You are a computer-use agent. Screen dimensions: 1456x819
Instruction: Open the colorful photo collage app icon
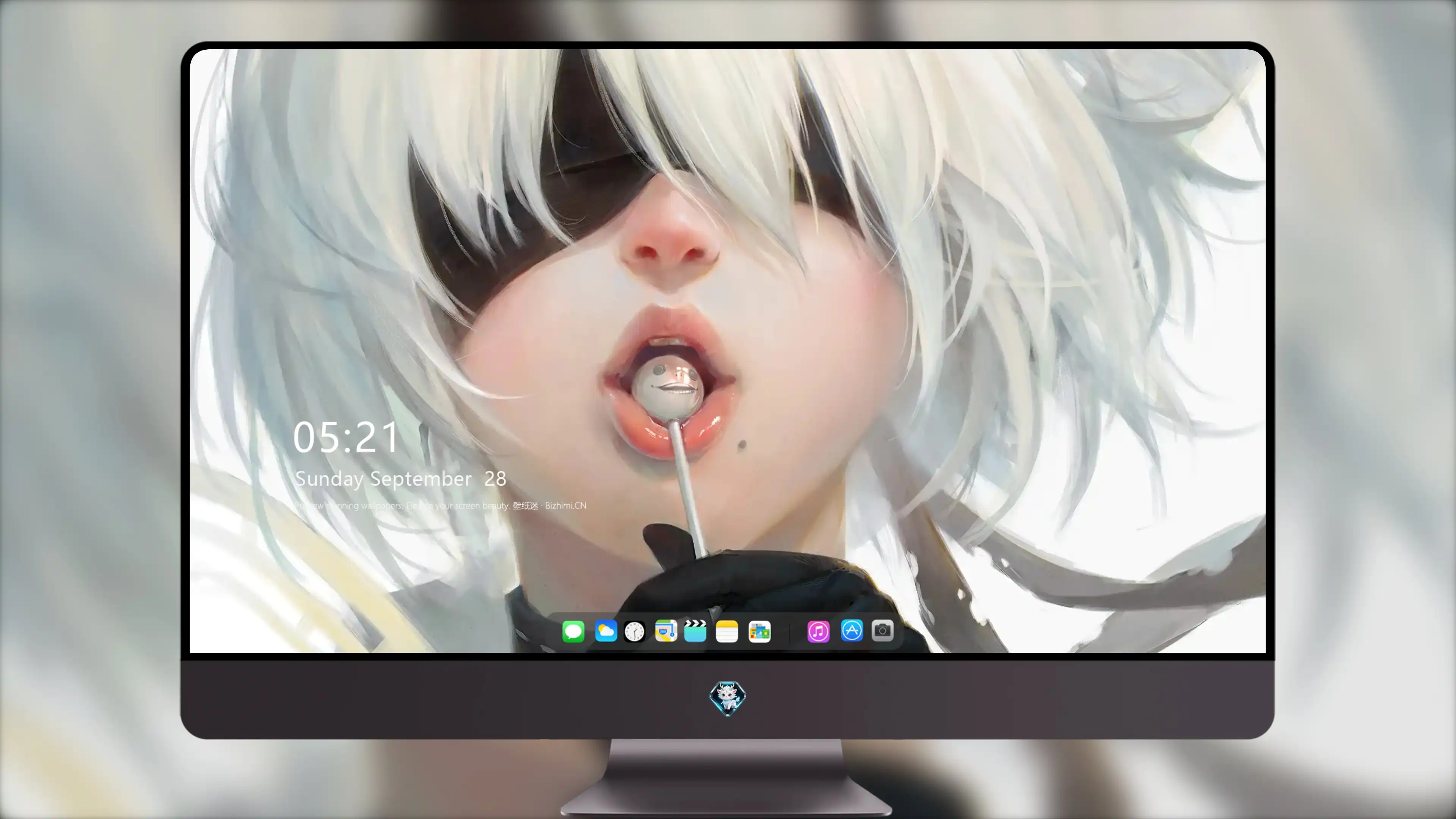tap(759, 631)
